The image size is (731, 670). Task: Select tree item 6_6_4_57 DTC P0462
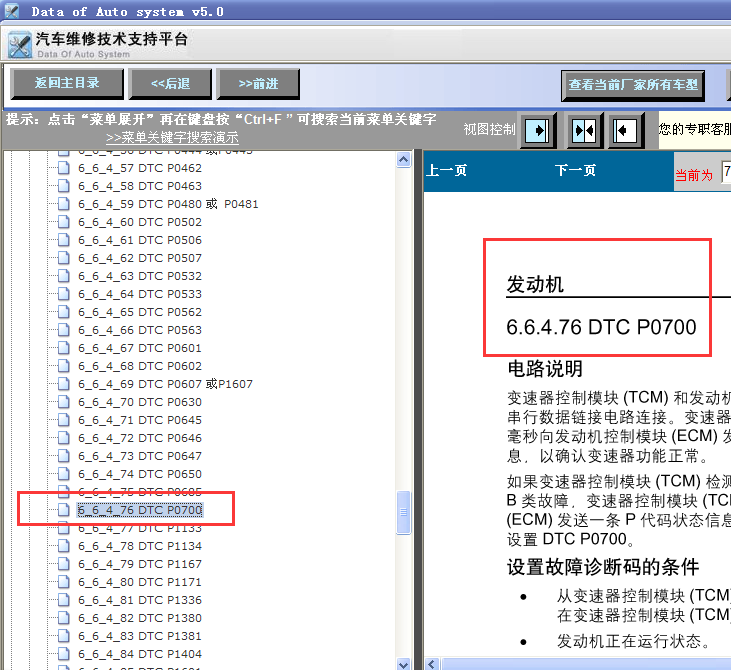pos(140,168)
